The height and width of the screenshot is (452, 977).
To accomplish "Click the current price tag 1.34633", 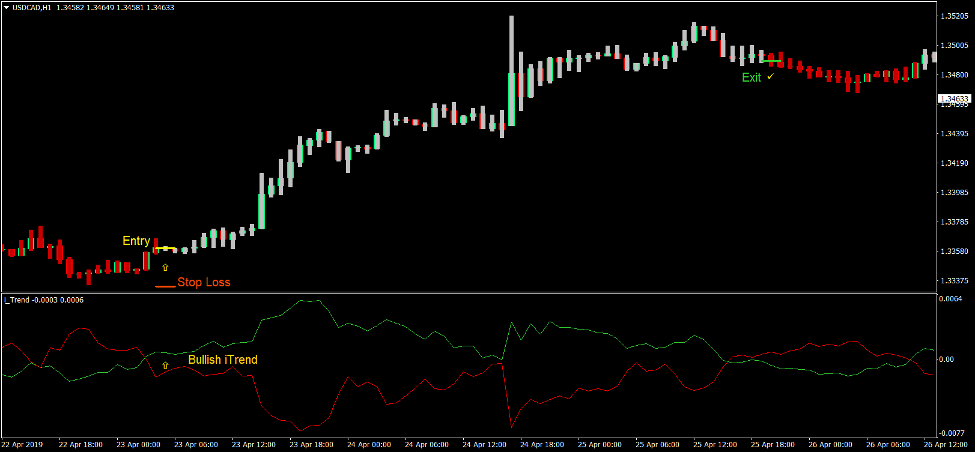I will coord(955,99).
